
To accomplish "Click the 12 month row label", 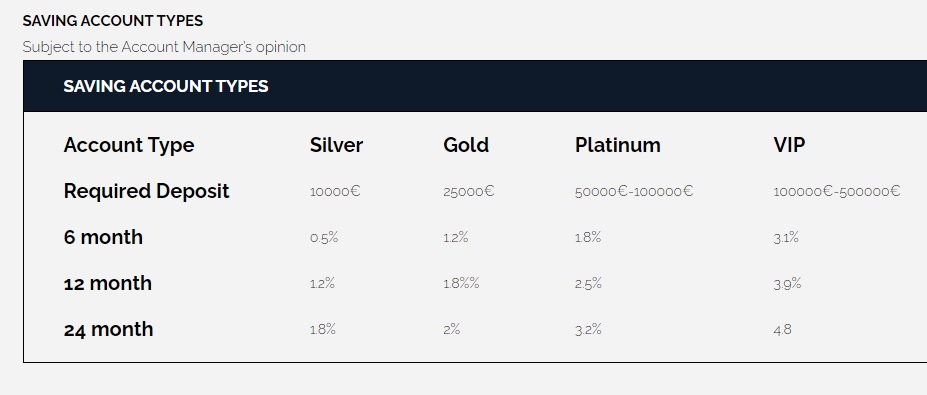I will 108,283.
